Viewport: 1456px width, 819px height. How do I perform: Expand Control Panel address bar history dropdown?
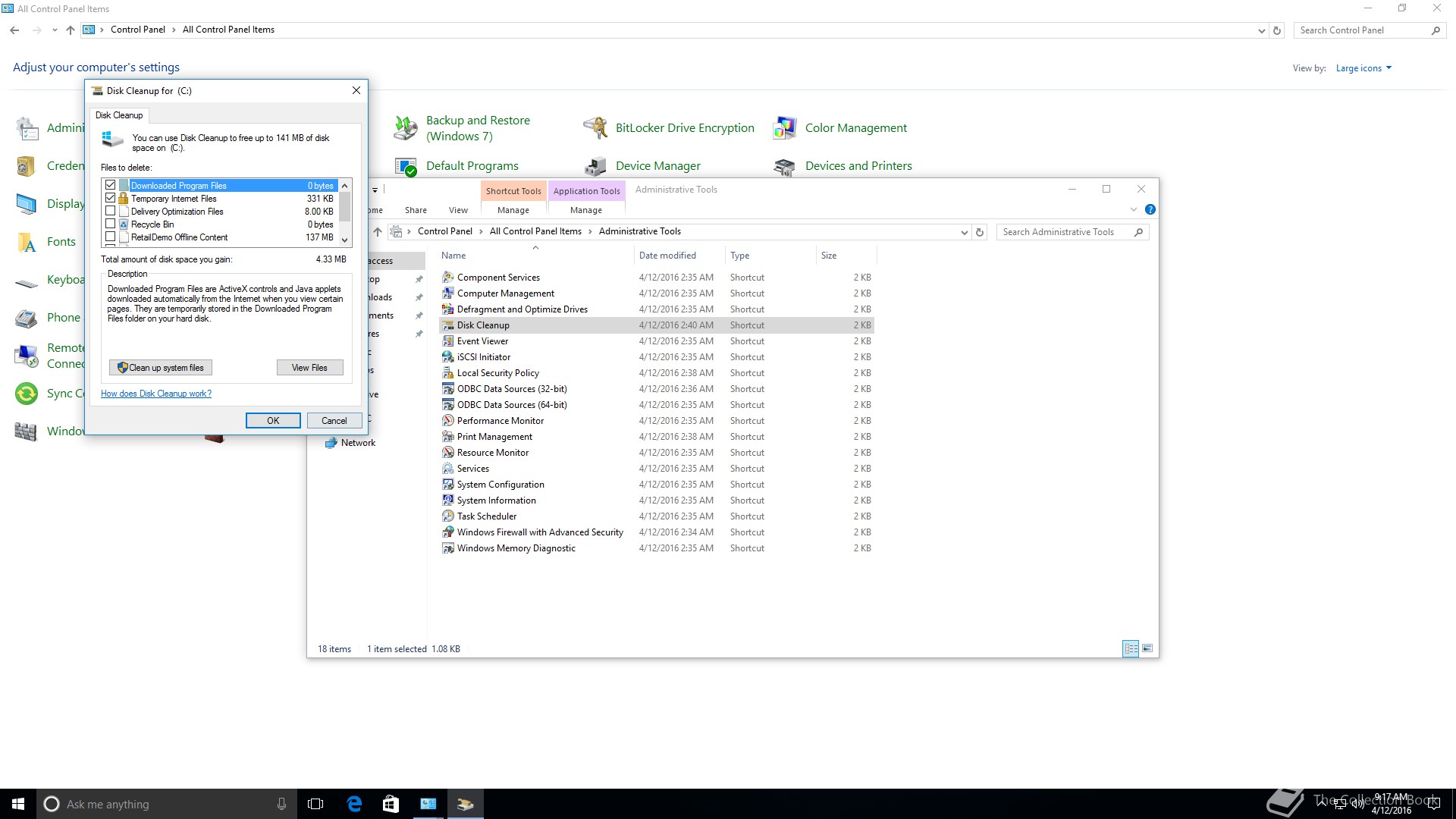point(1261,31)
